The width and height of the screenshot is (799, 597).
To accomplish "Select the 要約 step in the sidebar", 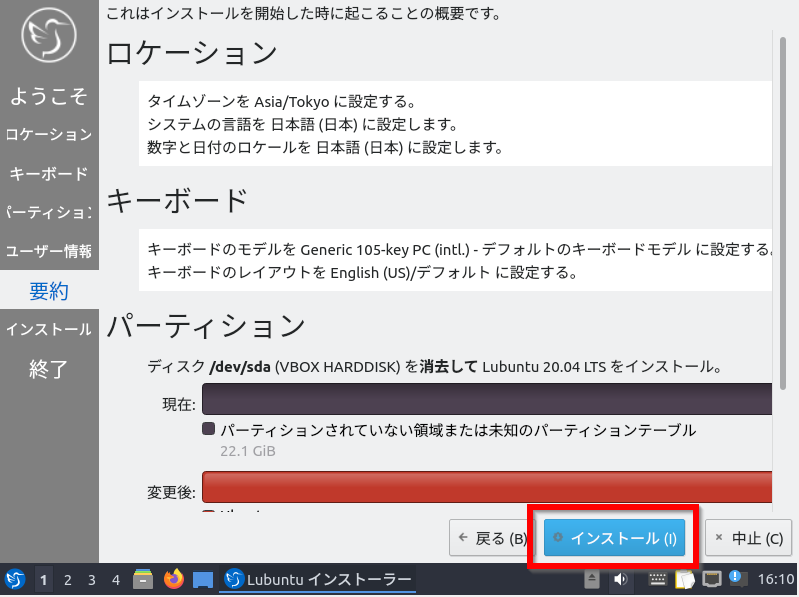I will [x=49, y=290].
